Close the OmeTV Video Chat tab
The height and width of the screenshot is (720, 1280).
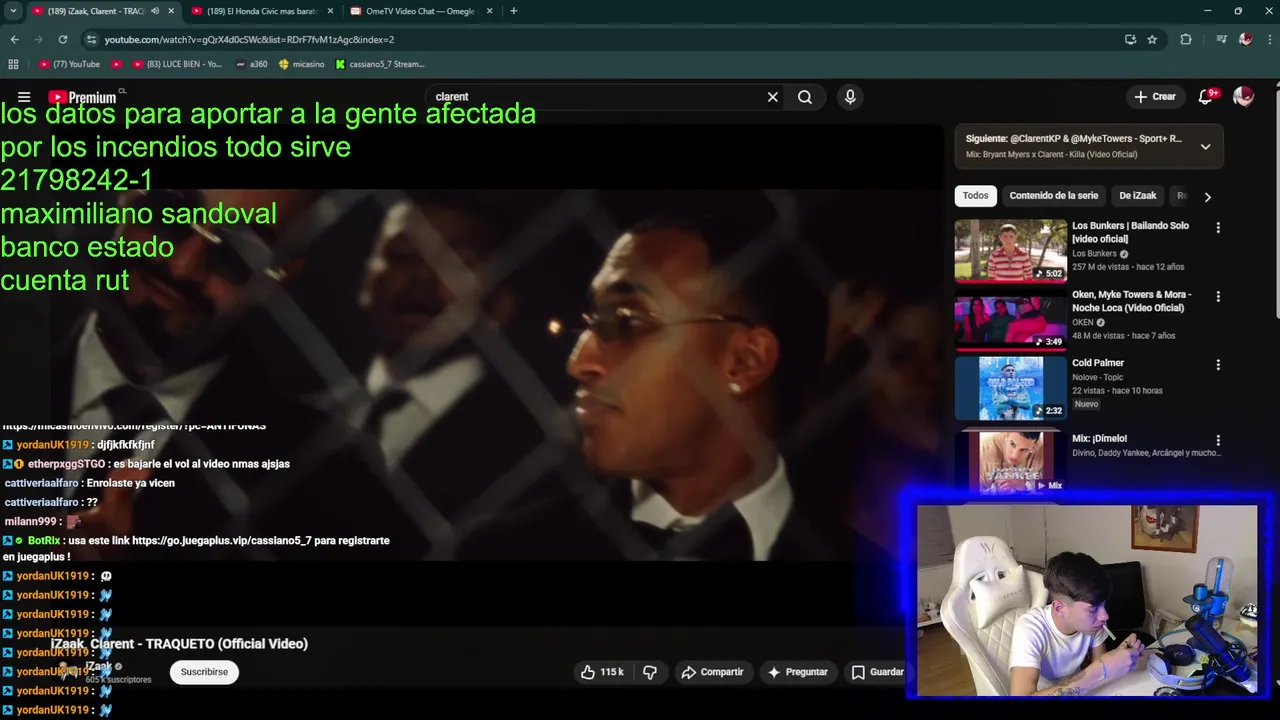(x=489, y=11)
